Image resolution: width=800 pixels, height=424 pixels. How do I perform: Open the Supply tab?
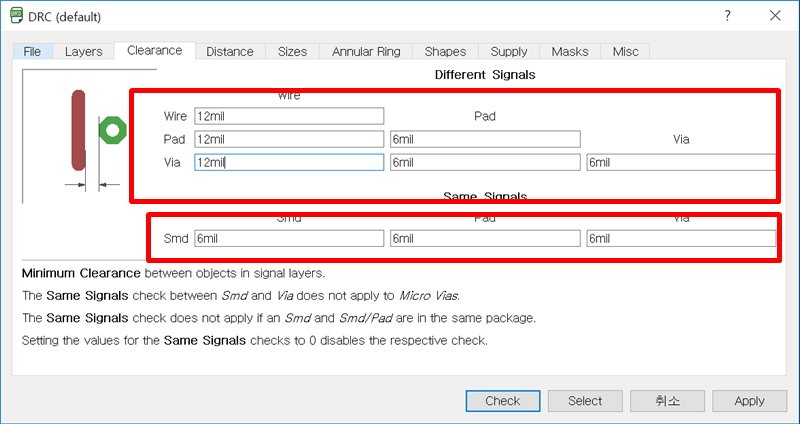(509, 51)
